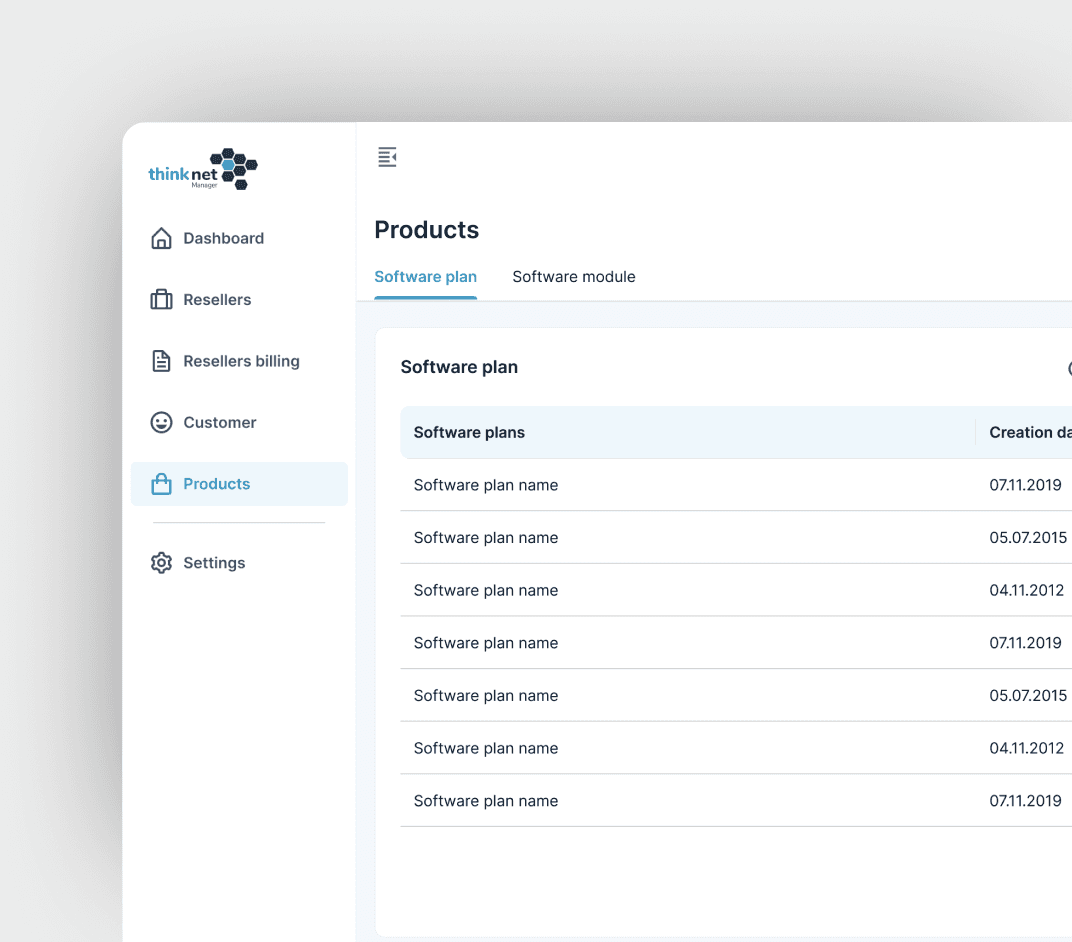Go to the Resellers billing page
This screenshot has height=942, width=1072.
[240, 361]
